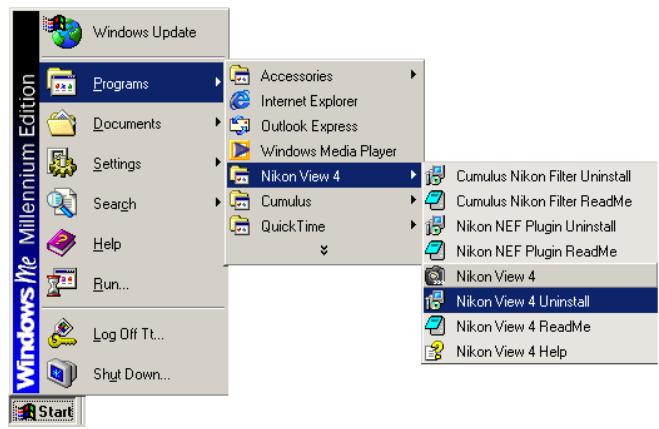Click the Help book icon
The image size is (659, 429).
(x=62, y=243)
